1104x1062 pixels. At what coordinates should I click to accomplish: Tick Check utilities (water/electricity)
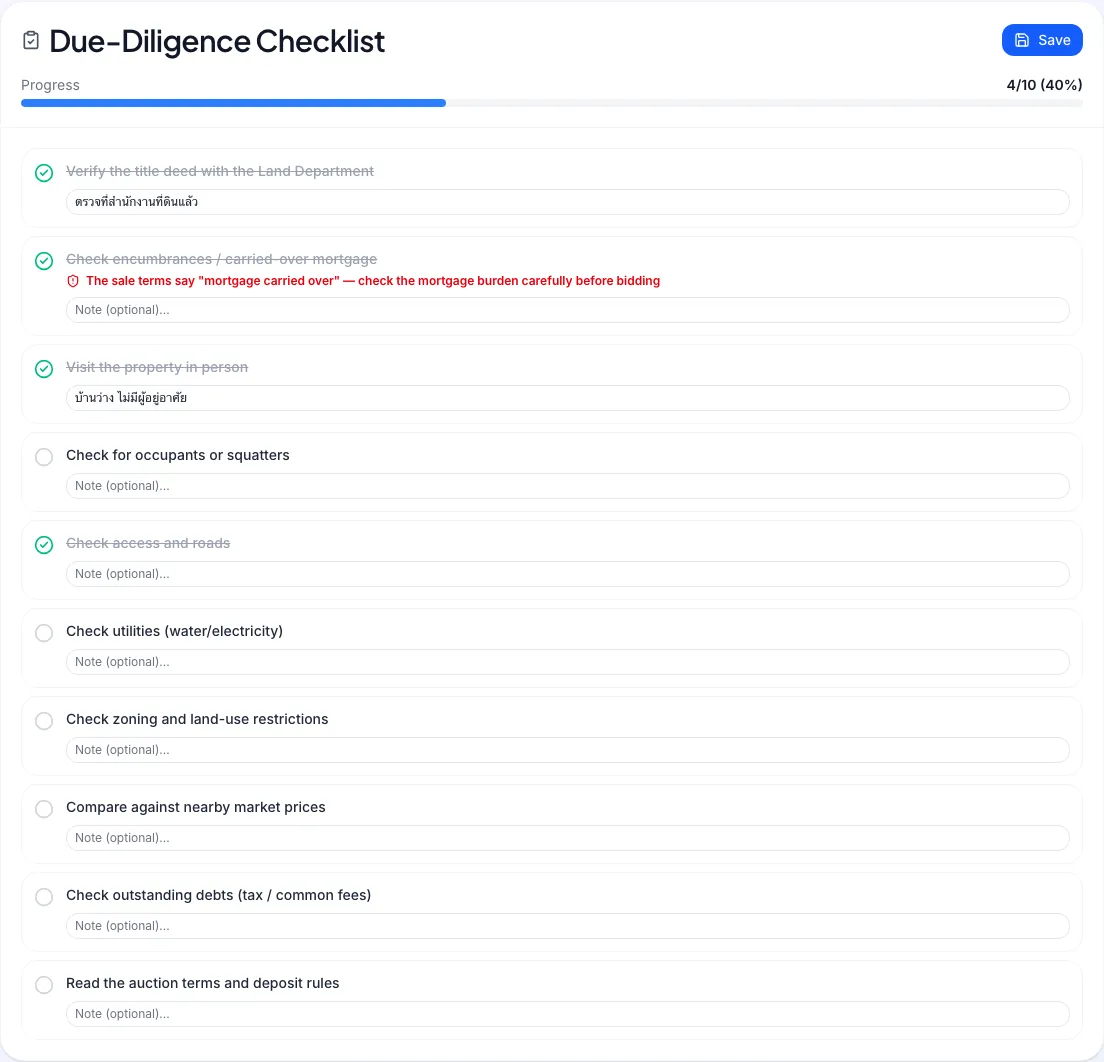point(44,632)
